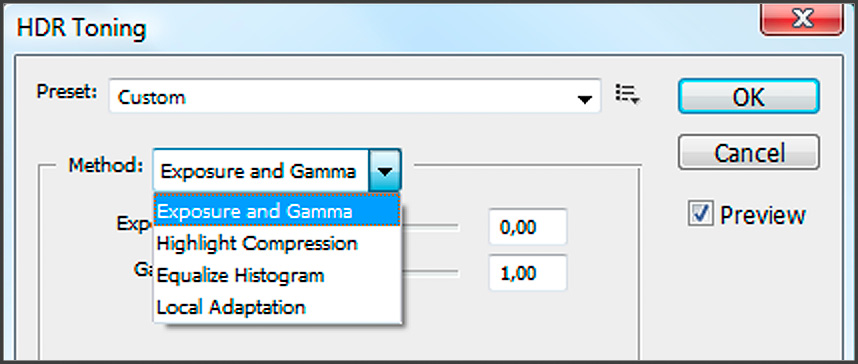Click the Preset Custom combo box
Image resolution: width=858 pixels, height=364 pixels.
coord(355,96)
